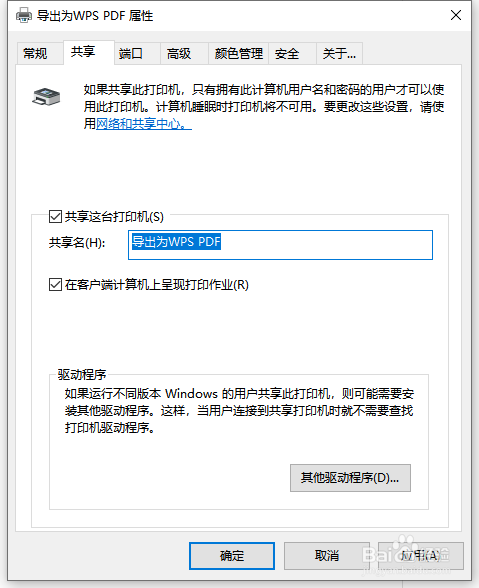This screenshot has width=479, height=588.
Task: Close the 导出为WPS PDF 属性 dialog
Action: pyautogui.click(x=456, y=15)
